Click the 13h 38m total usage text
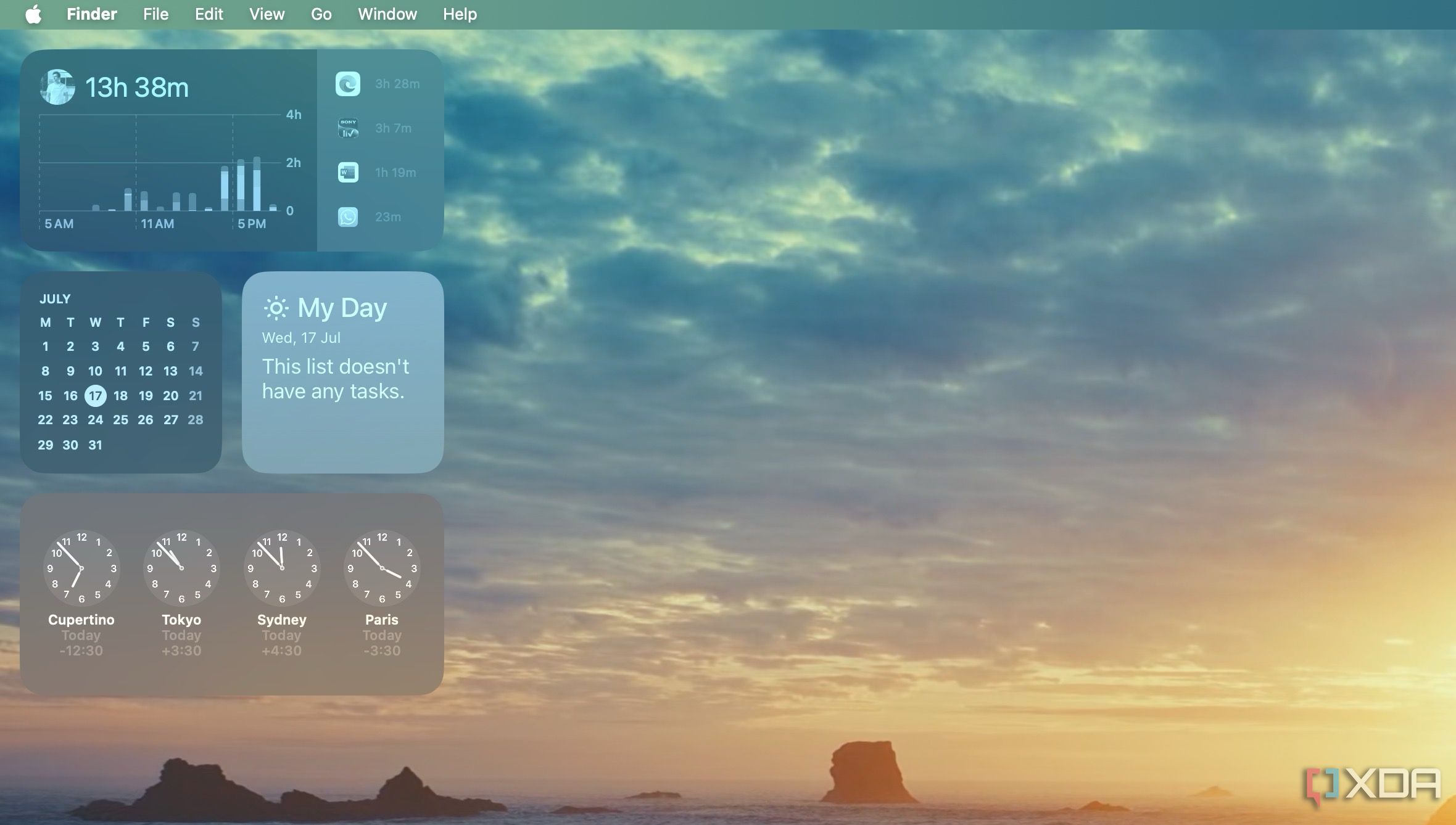Image resolution: width=1456 pixels, height=825 pixels. 137,88
